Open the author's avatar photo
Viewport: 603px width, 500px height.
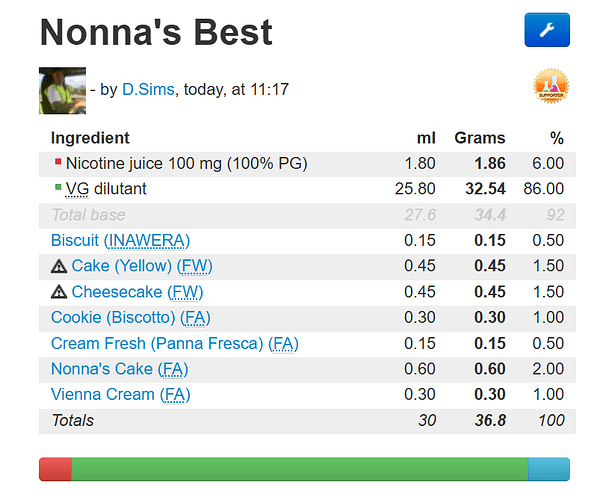click(x=62, y=91)
